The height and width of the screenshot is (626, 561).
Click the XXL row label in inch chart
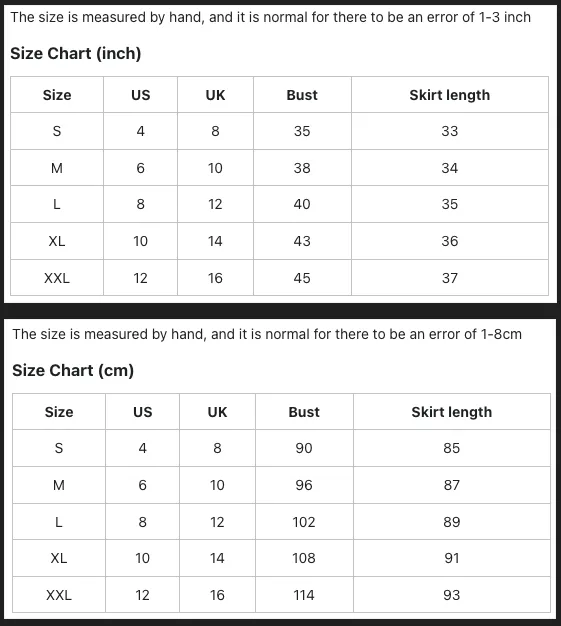(57, 278)
